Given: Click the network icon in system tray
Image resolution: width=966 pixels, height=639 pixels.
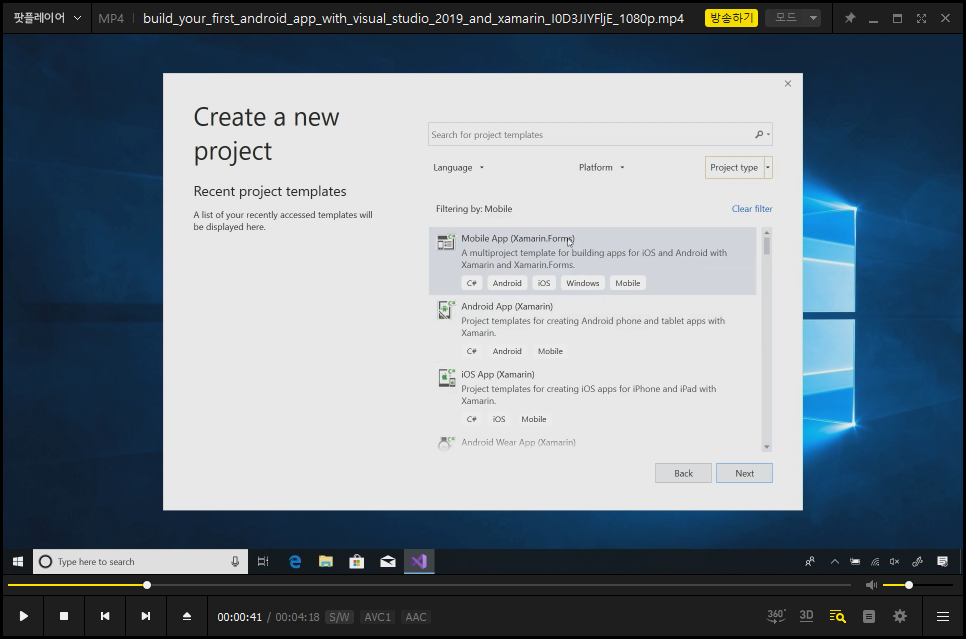Looking at the screenshot, I should pyautogui.click(x=875, y=561).
